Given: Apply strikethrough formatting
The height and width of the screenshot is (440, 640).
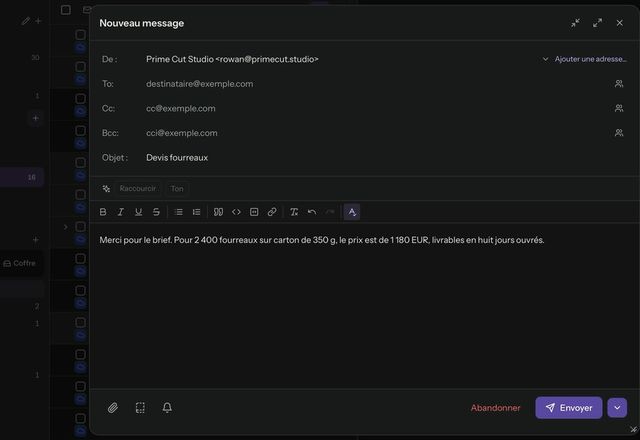Looking at the screenshot, I should (156, 212).
